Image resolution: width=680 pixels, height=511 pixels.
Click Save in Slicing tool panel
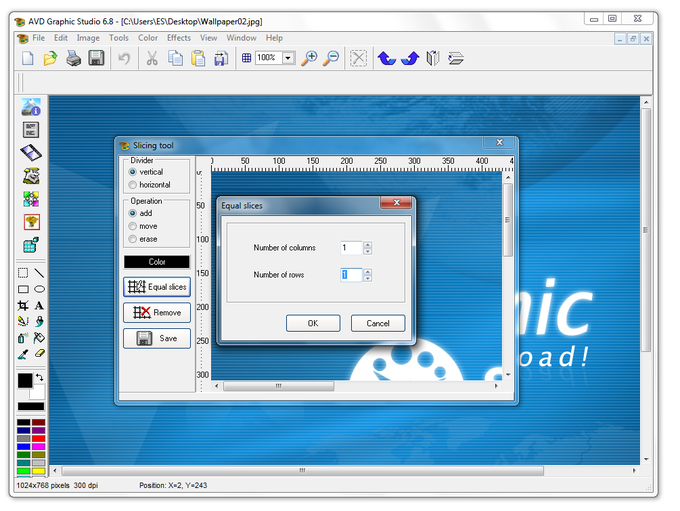tap(157, 338)
